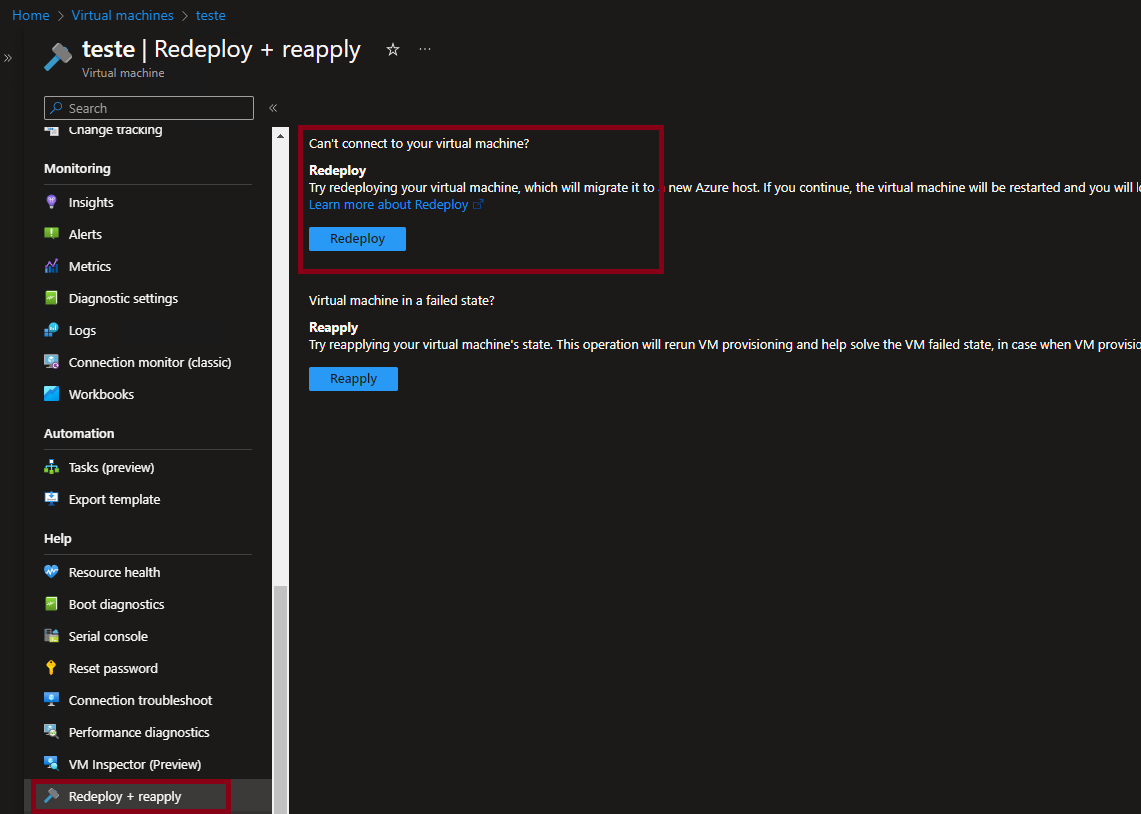This screenshot has height=814, width=1141.
Task: Go to teste breadcrumb link
Action: 210,15
